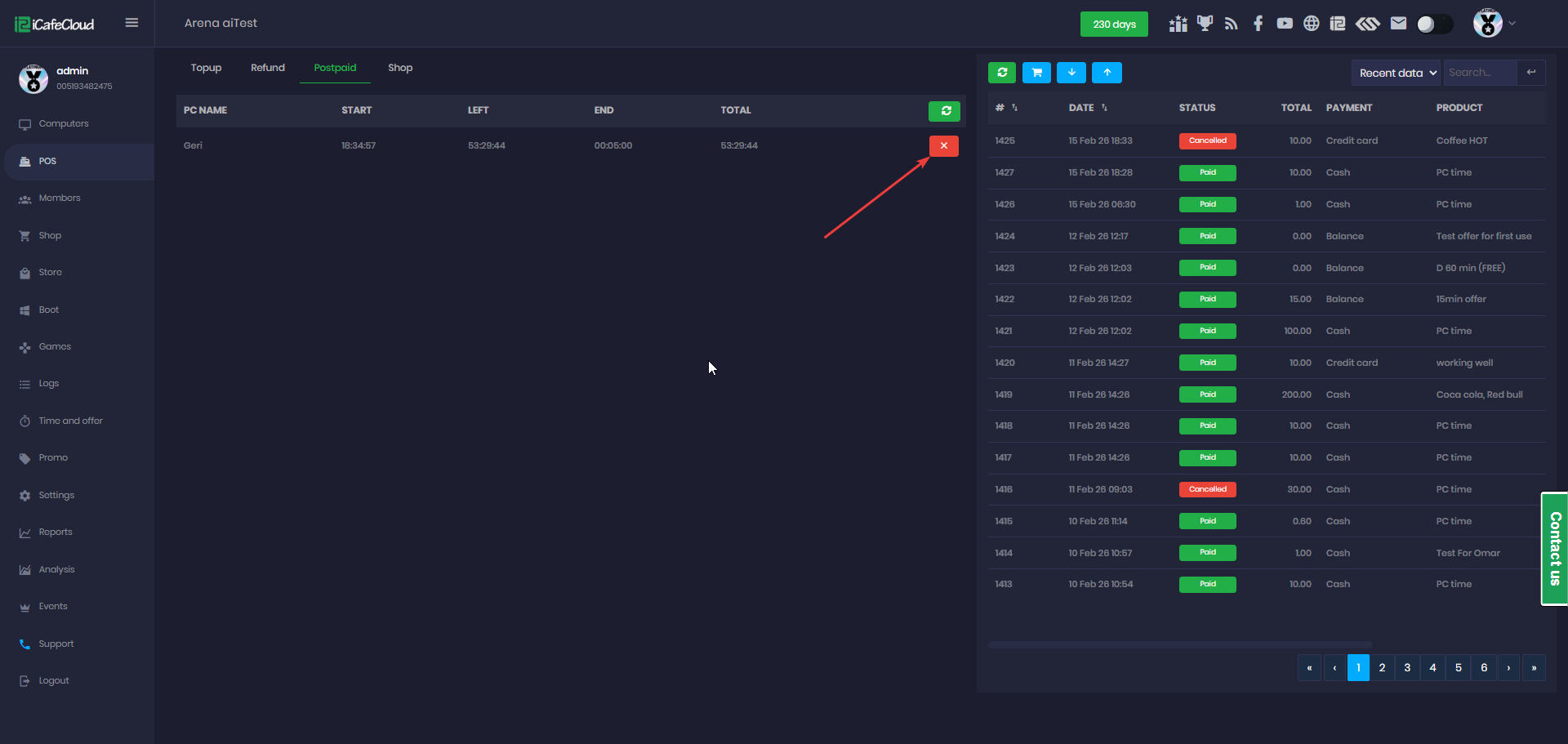Open the Recent data dropdown
The height and width of the screenshot is (744, 1568).
[x=1396, y=73]
